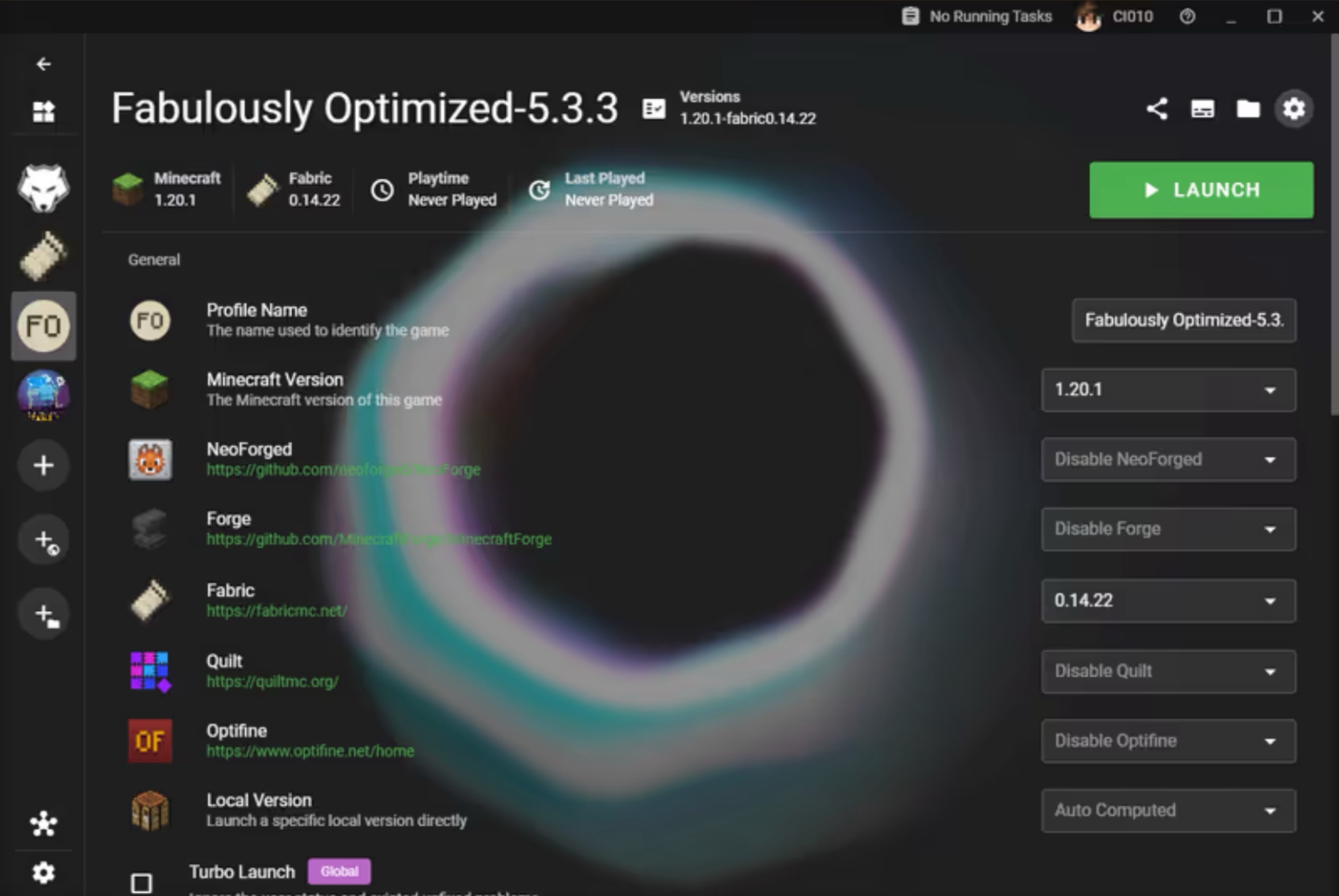Viewport: 1339px width, 896px height.
Task: Open the Disable Forge dropdown
Action: pos(1168,529)
